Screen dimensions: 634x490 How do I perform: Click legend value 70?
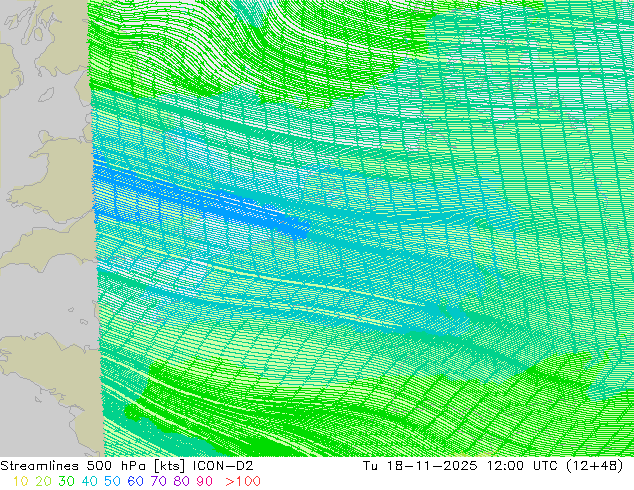pyautogui.click(x=158, y=481)
